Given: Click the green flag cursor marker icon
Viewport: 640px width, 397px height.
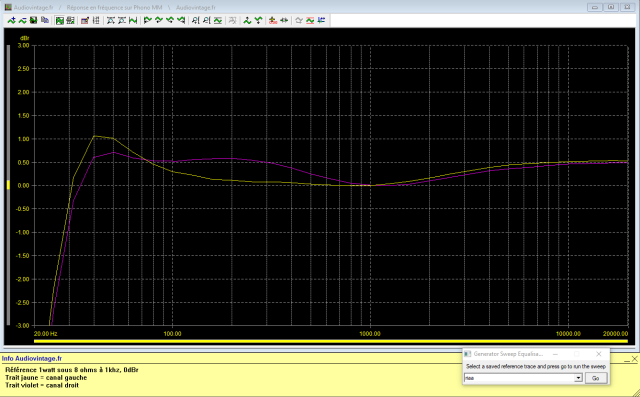Looking at the screenshot, I should pyautogui.click(x=147, y=20).
